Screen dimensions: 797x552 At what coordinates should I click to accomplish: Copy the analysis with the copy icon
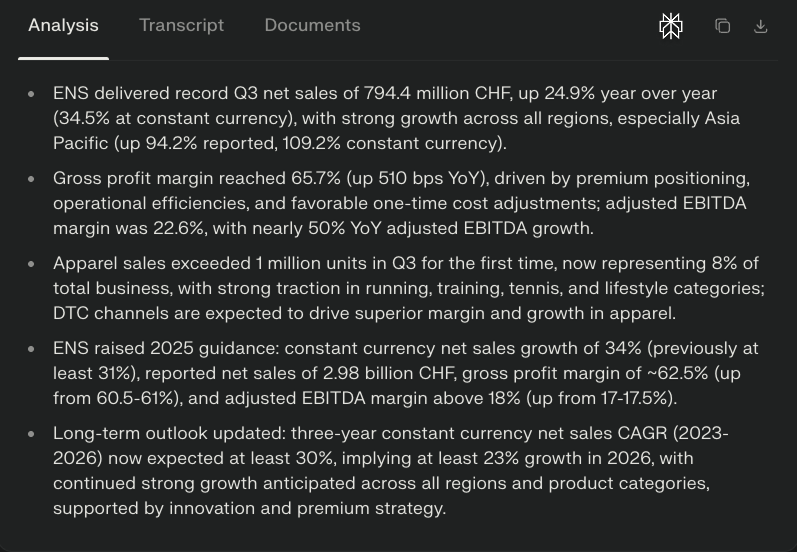pyautogui.click(x=722, y=26)
